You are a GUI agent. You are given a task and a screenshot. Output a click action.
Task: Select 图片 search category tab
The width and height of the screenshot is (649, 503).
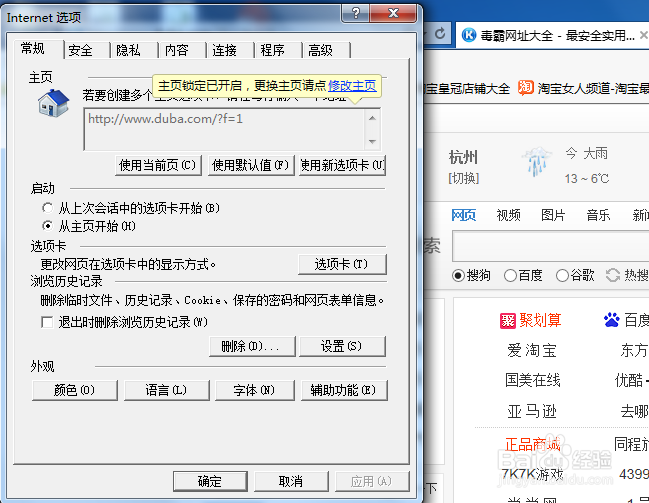point(553,215)
